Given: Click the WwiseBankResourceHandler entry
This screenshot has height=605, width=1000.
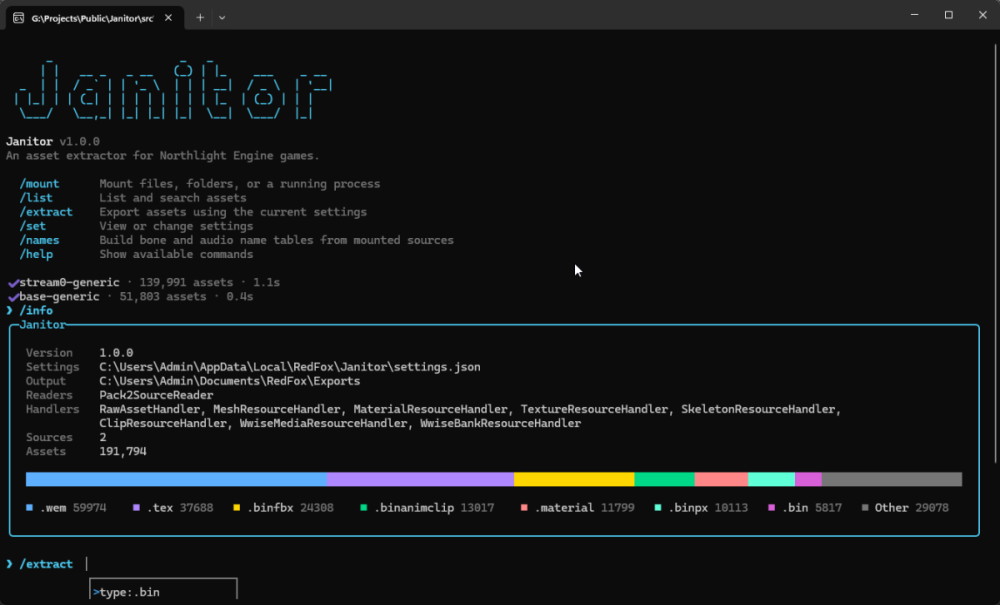Looking at the screenshot, I should (501, 423).
